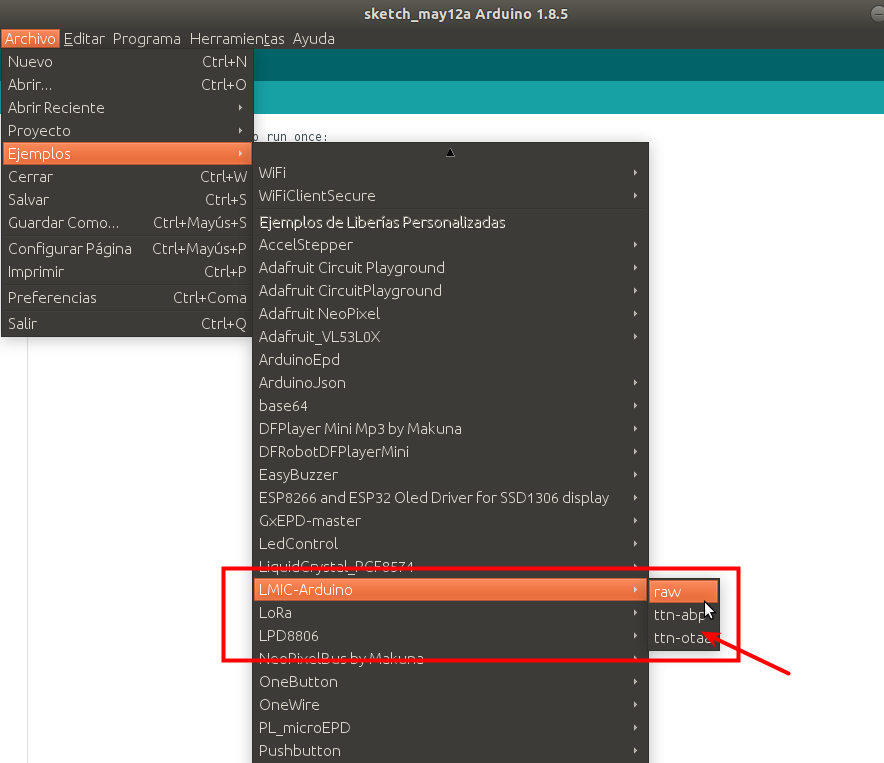The width and height of the screenshot is (884, 763).
Task: Select the highlighted LMIC-Arduino entry
Action: pos(450,590)
